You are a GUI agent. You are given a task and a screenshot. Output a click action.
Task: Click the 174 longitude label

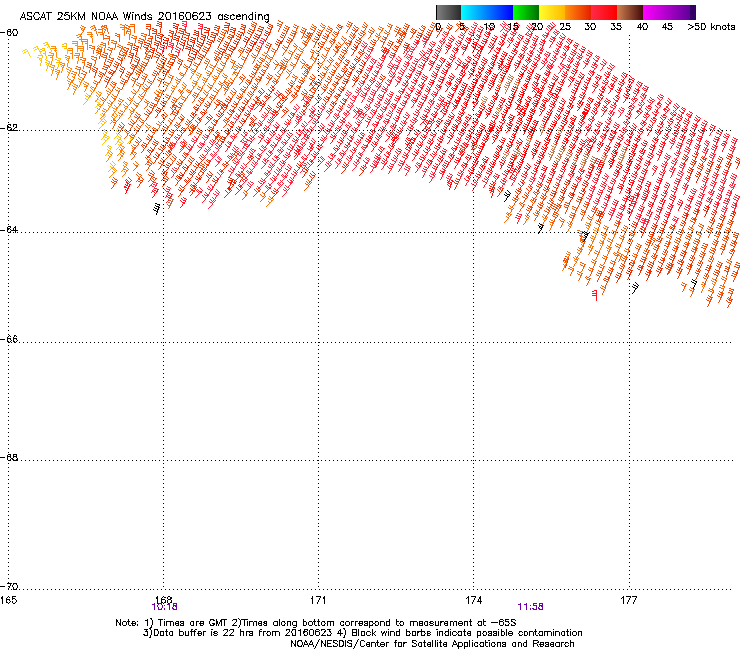pos(474,600)
